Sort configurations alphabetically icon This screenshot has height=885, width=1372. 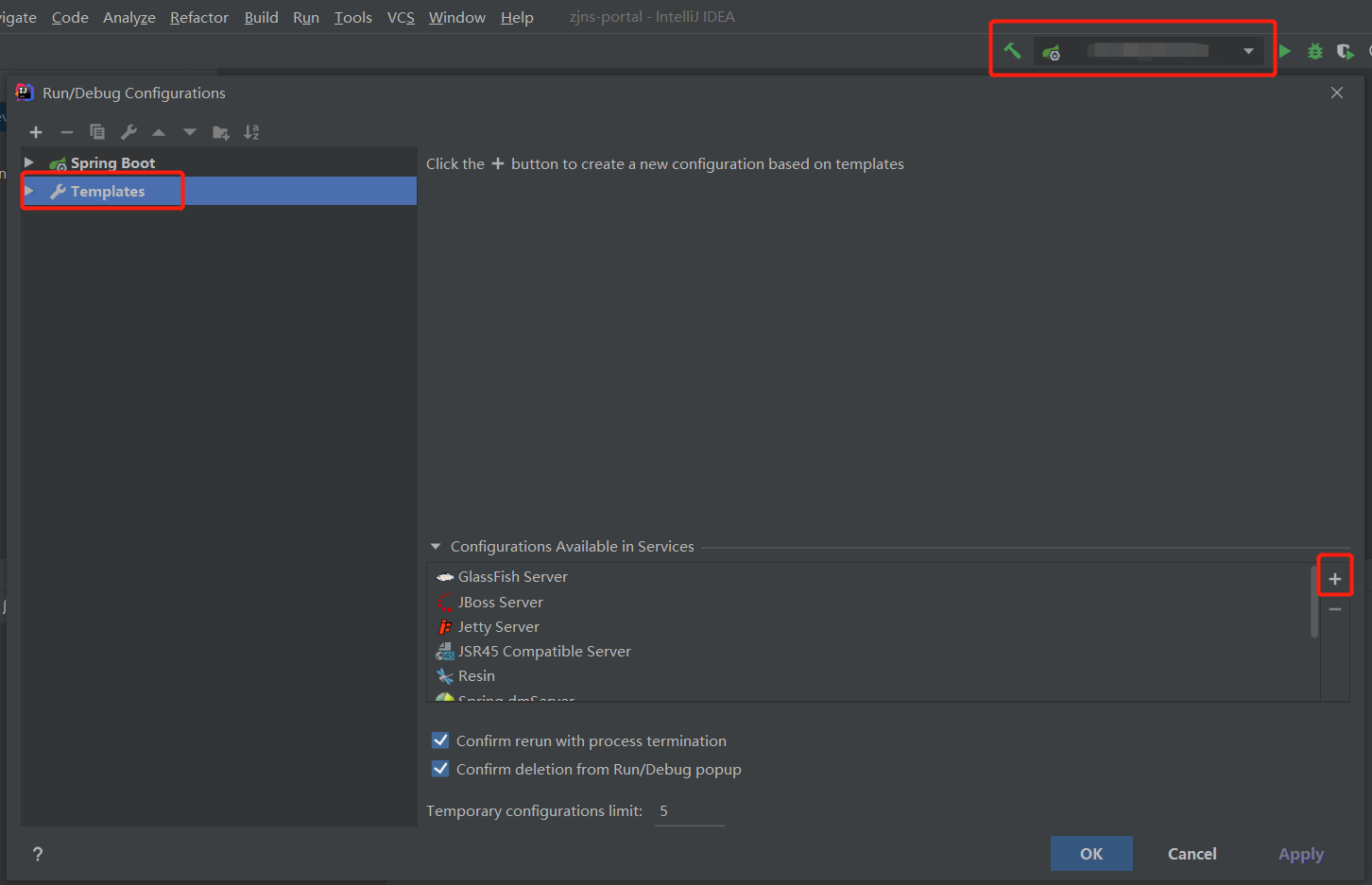(x=251, y=132)
